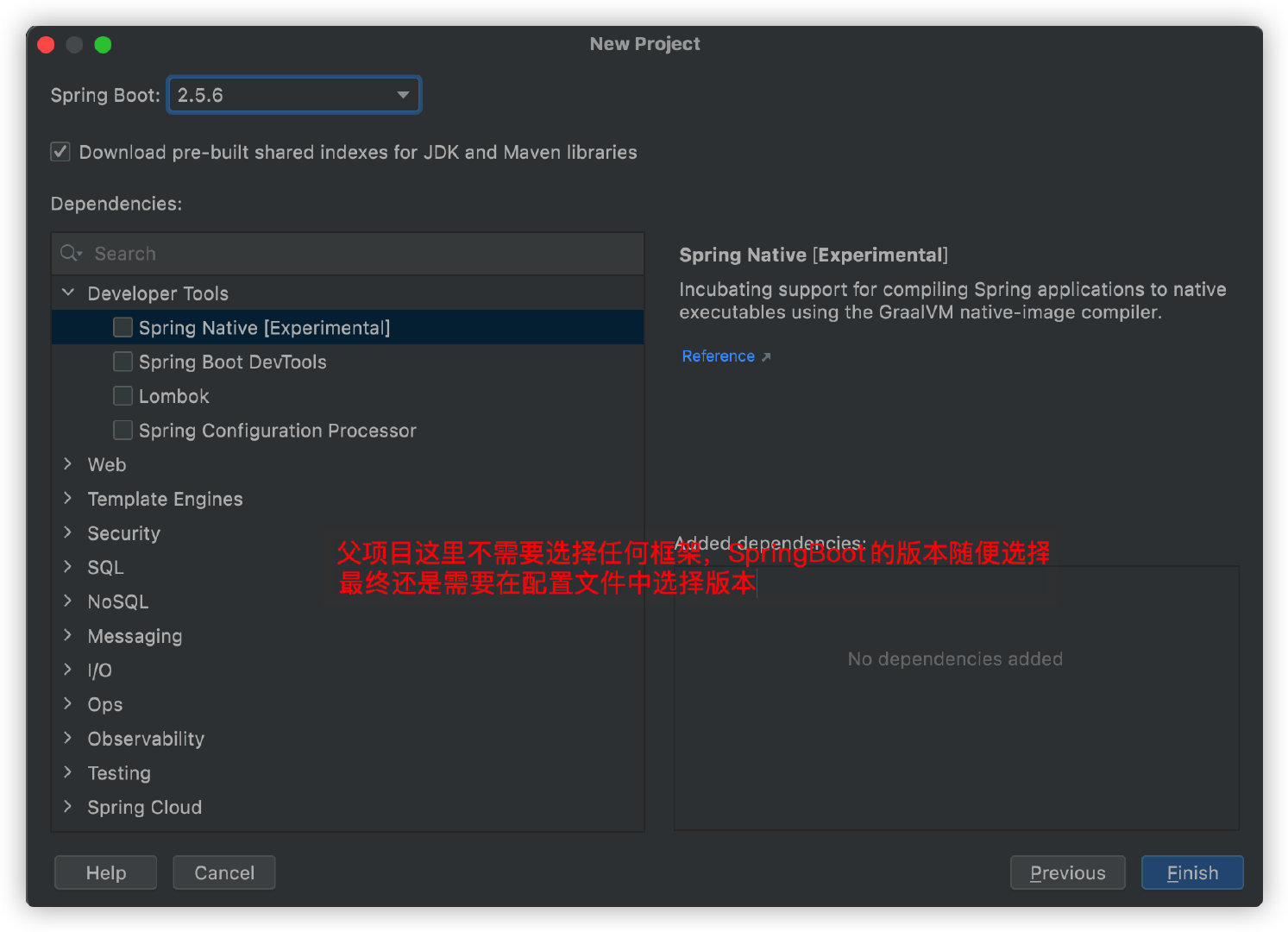Go back with the Previous button
The image size is (1288, 932).
pyautogui.click(x=1068, y=872)
